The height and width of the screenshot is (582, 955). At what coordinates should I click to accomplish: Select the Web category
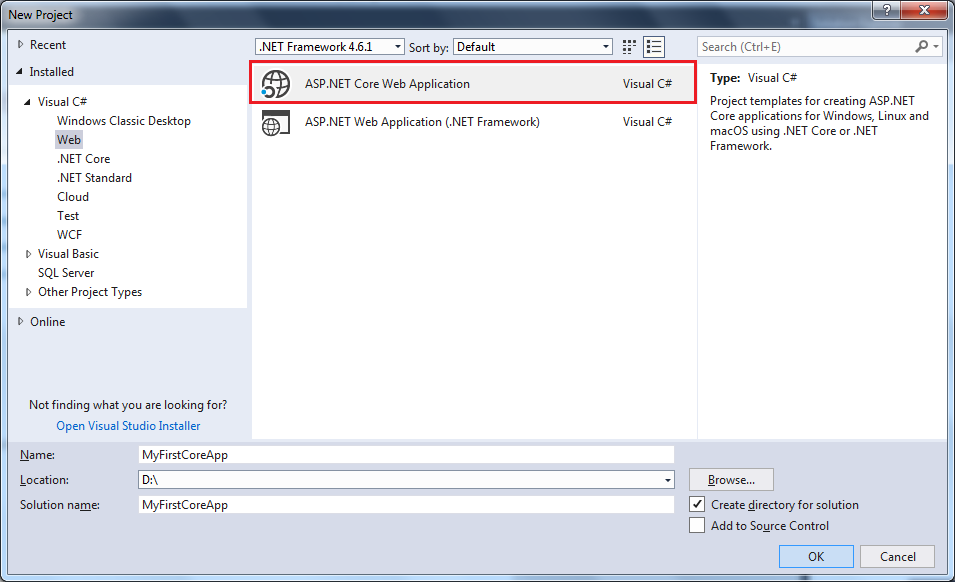pyautogui.click(x=69, y=140)
